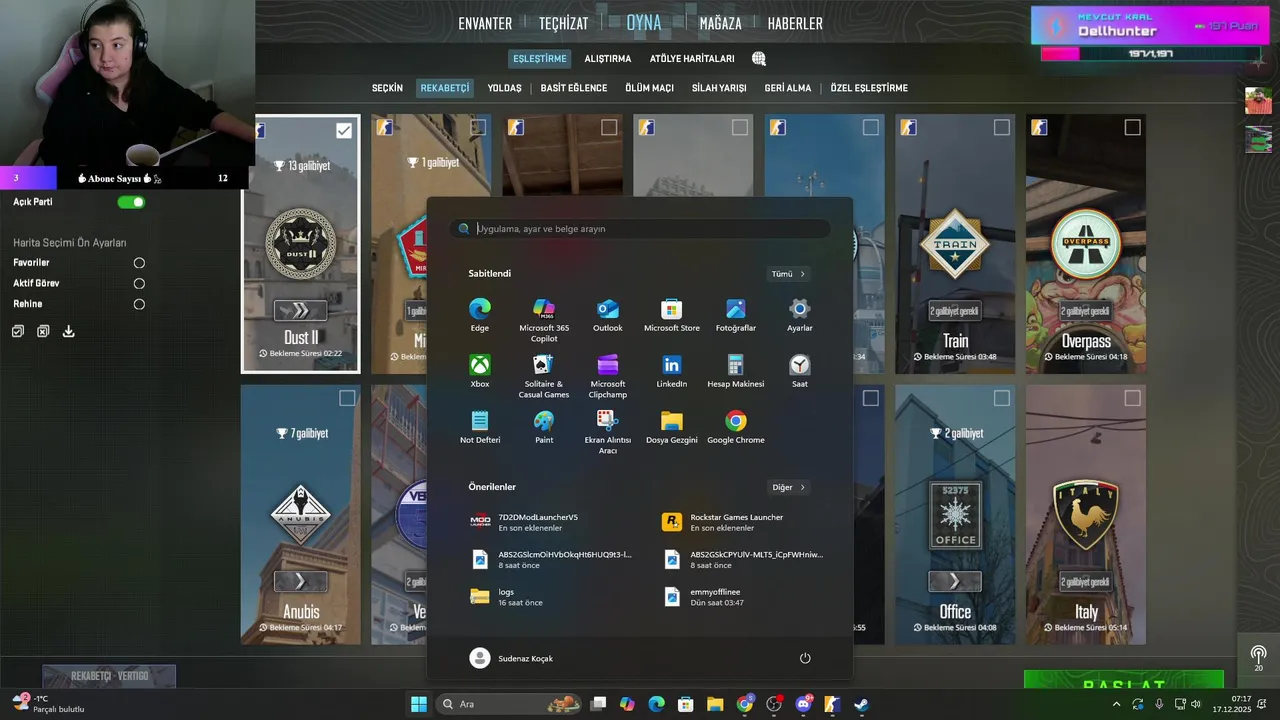Screen dimensions: 1280x720
Task: Open the HABERLER tab
Action: [795, 23]
